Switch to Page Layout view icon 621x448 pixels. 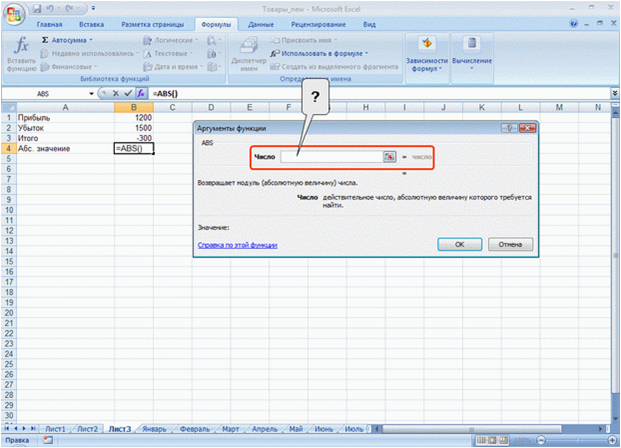(492, 440)
